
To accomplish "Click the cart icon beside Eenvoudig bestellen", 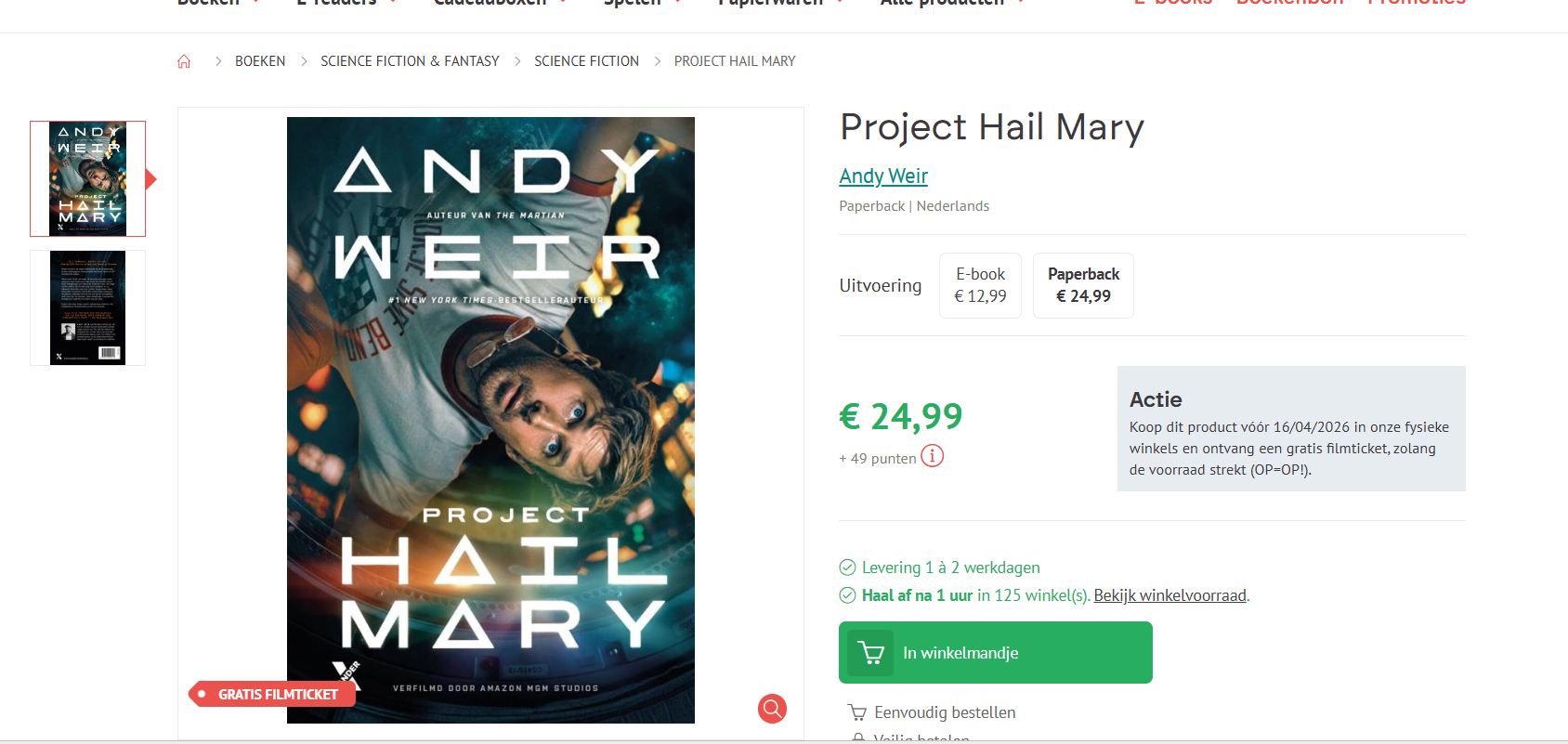I will pyautogui.click(x=856, y=711).
